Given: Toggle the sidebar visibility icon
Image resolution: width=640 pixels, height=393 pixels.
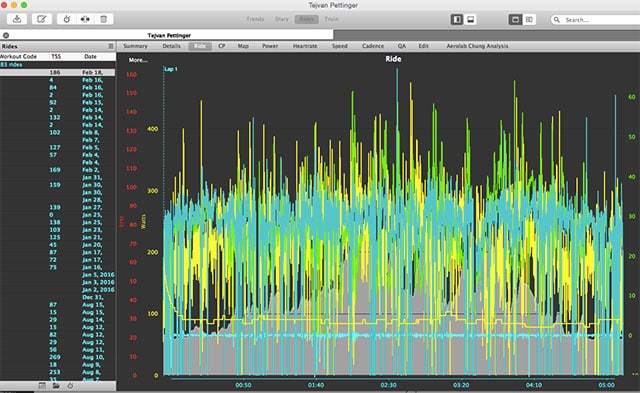Looking at the screenshot, I should click(x=457, y=19).
